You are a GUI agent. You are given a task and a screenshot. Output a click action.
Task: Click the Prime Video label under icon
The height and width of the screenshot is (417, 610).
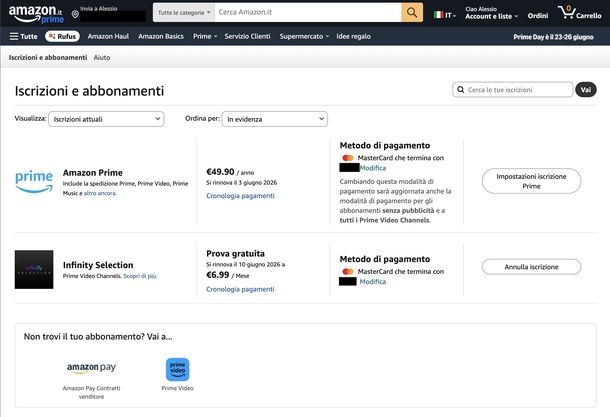[x=177, y=388]
